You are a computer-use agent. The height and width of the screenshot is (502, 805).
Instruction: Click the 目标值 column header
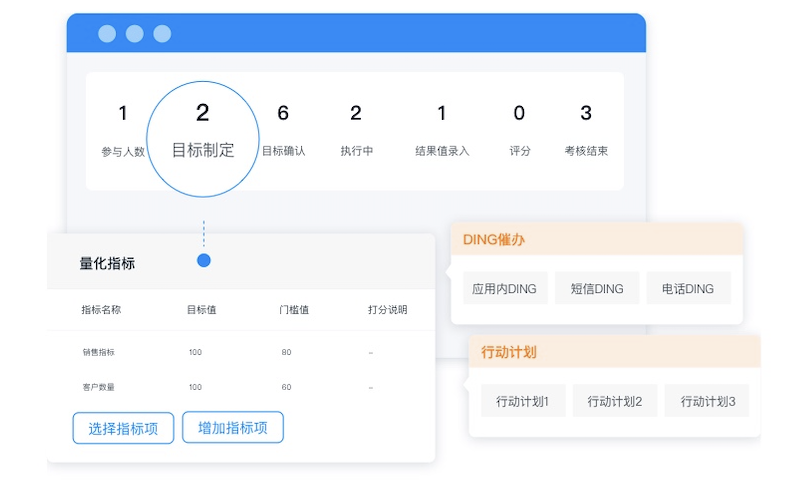(x=201, y=310)
